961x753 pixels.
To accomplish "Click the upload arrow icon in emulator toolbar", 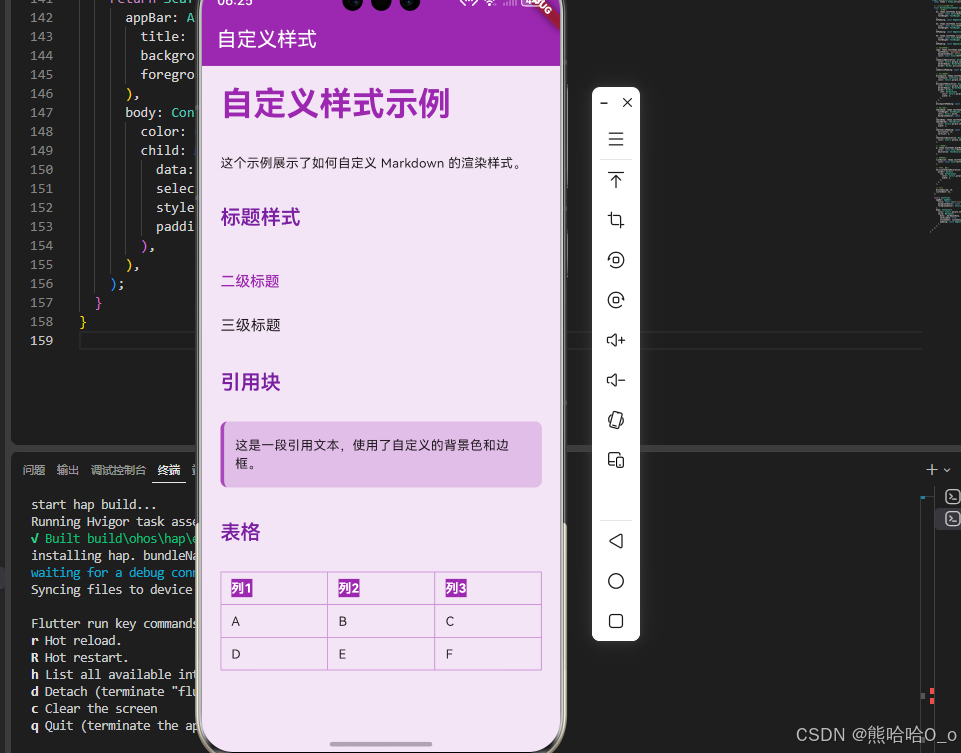I will tap(615, 180).
